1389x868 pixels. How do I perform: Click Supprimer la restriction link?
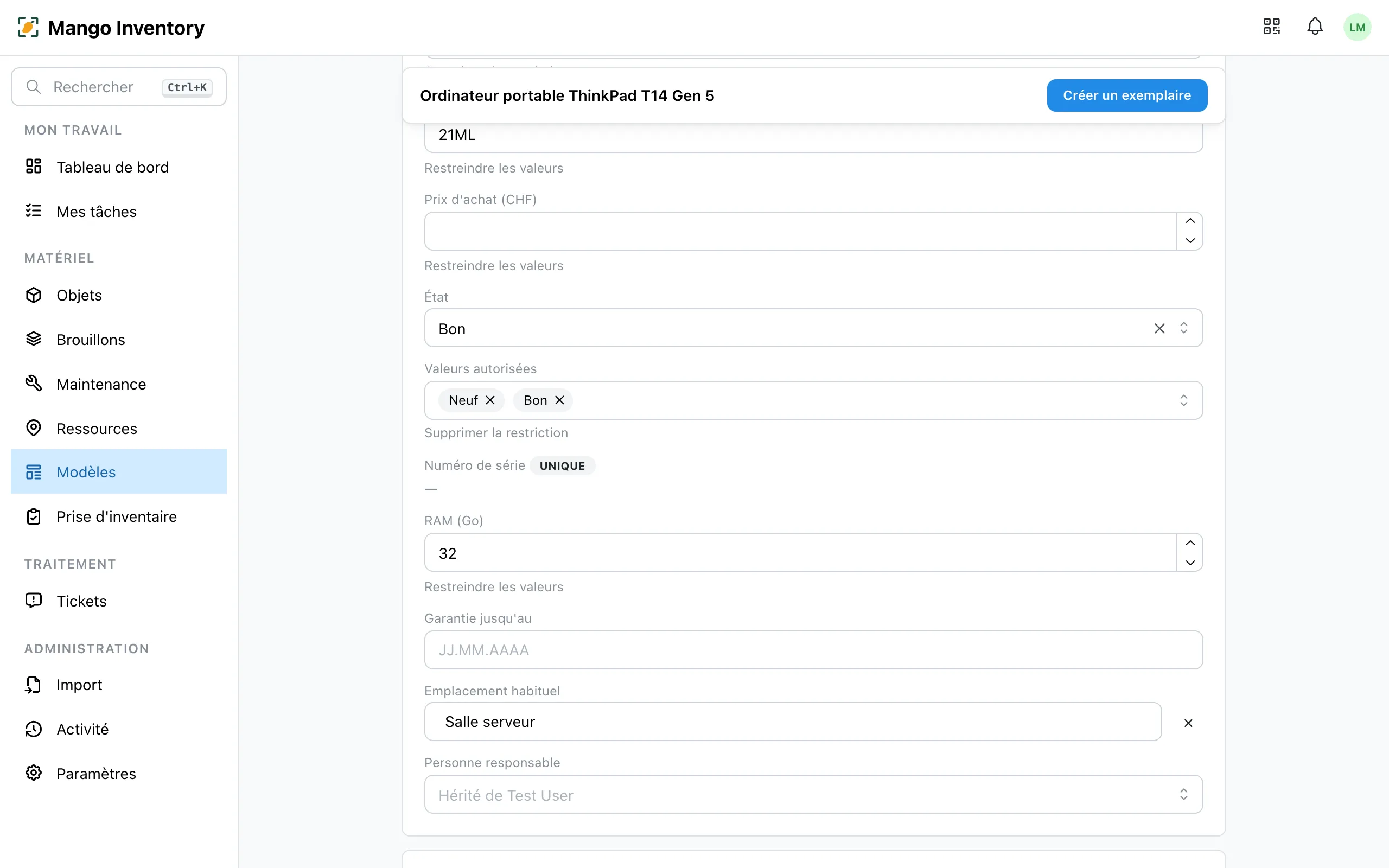(x=496, y=433)
